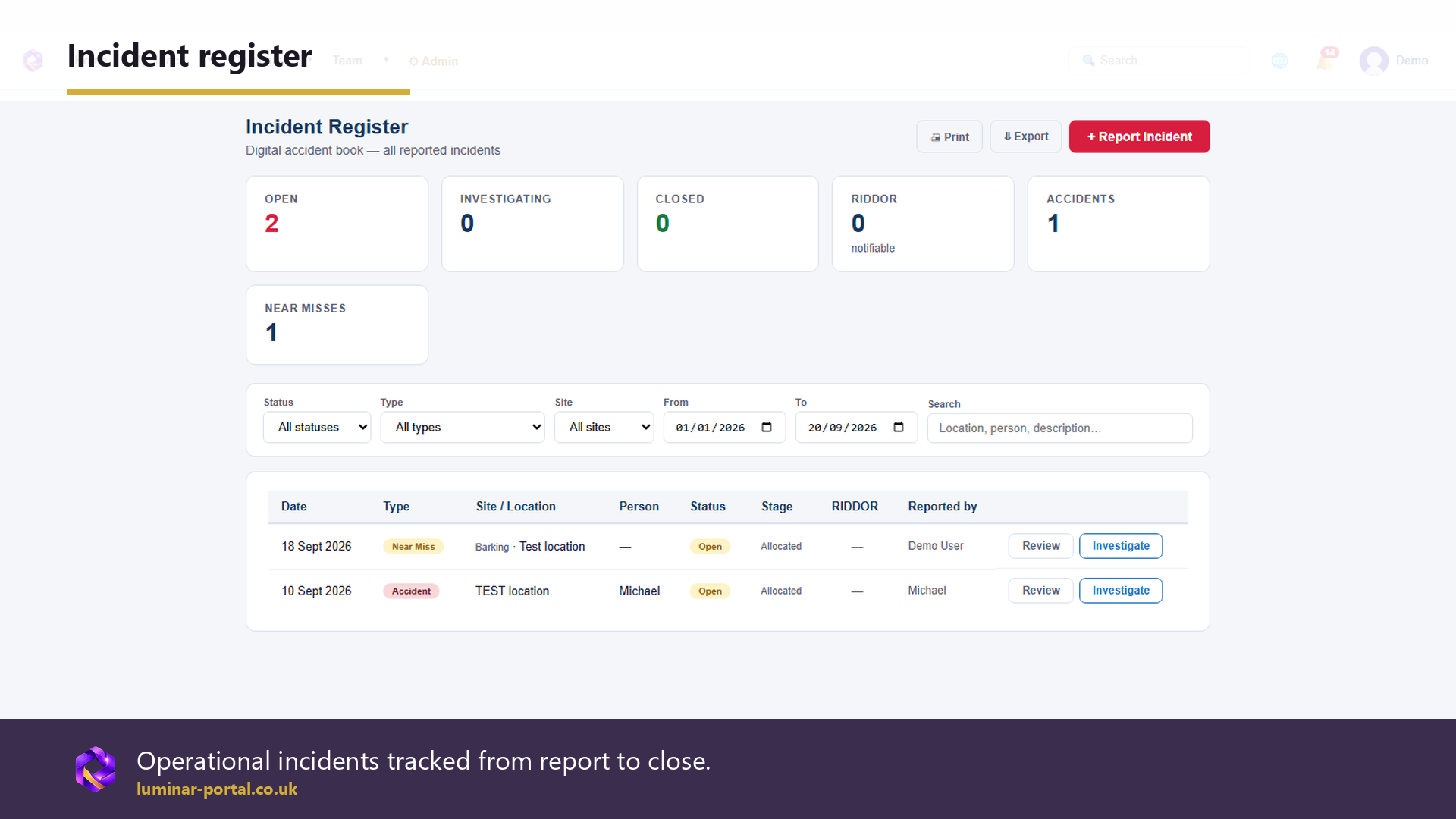
Task: Click Review for the 10 Sept 2026 incident
Action: pyautogui.click(x=1040, y=591)
